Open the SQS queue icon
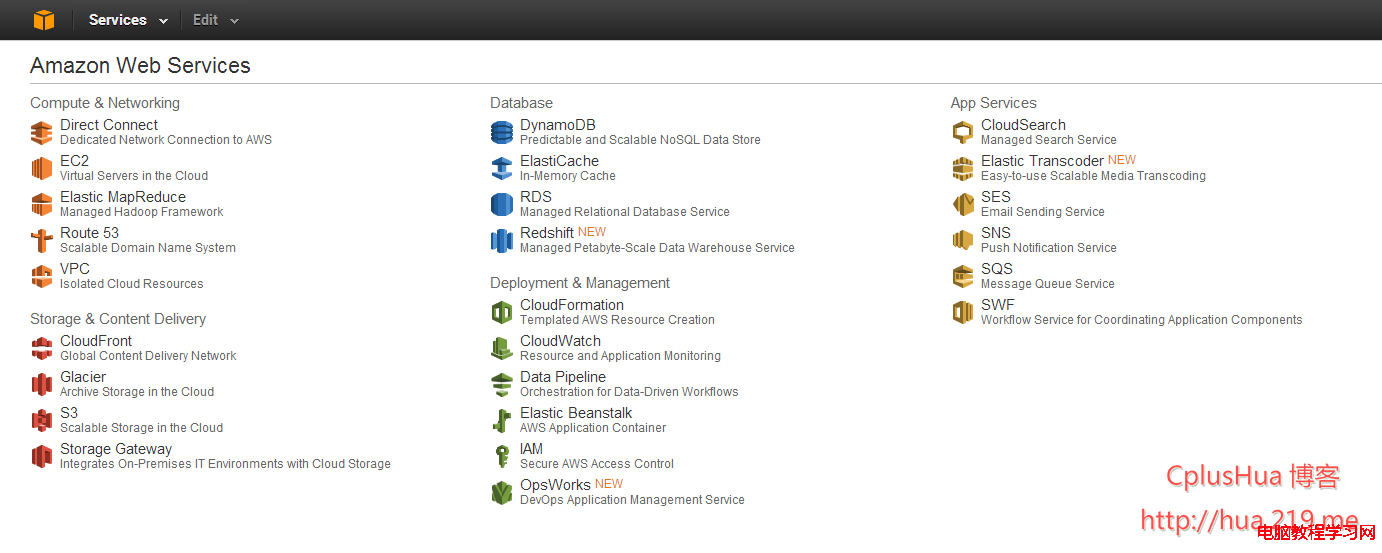1382x553 pixels. (x=963, y=276)
